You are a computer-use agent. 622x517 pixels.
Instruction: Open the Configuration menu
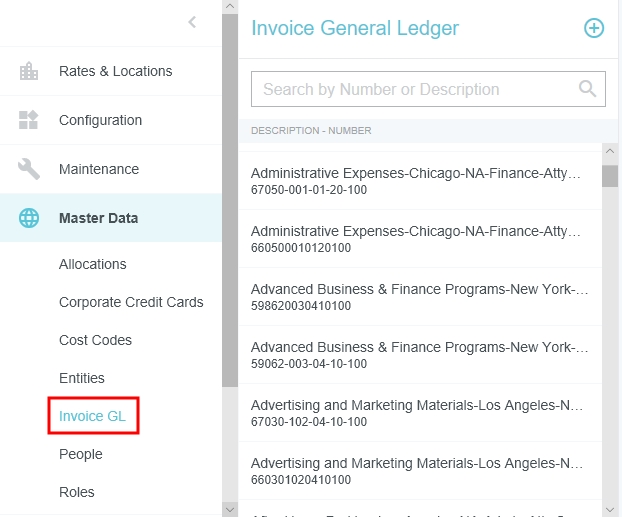tap(100, 120)
